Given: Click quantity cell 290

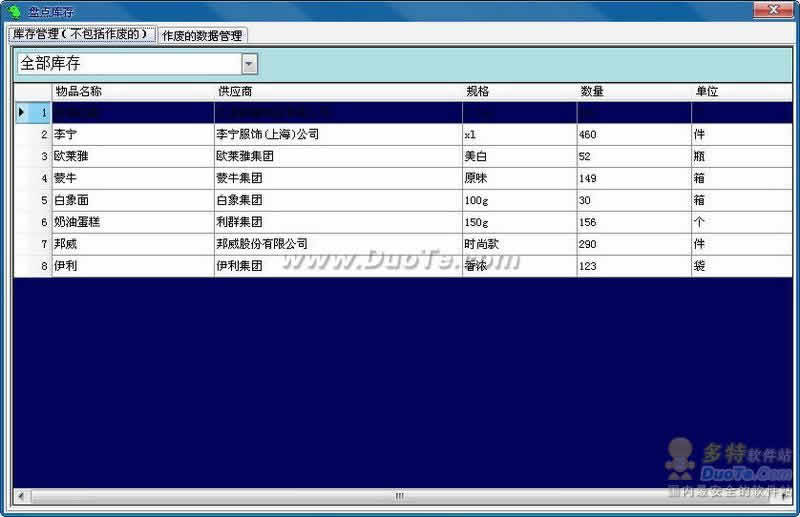Looking at the screenshot, I should coord(634,244).
